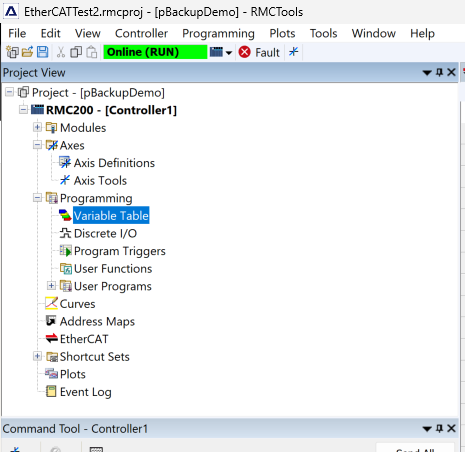Click the EtherCAT red arrows icon

pyautogui.click(x=52, y=339)
